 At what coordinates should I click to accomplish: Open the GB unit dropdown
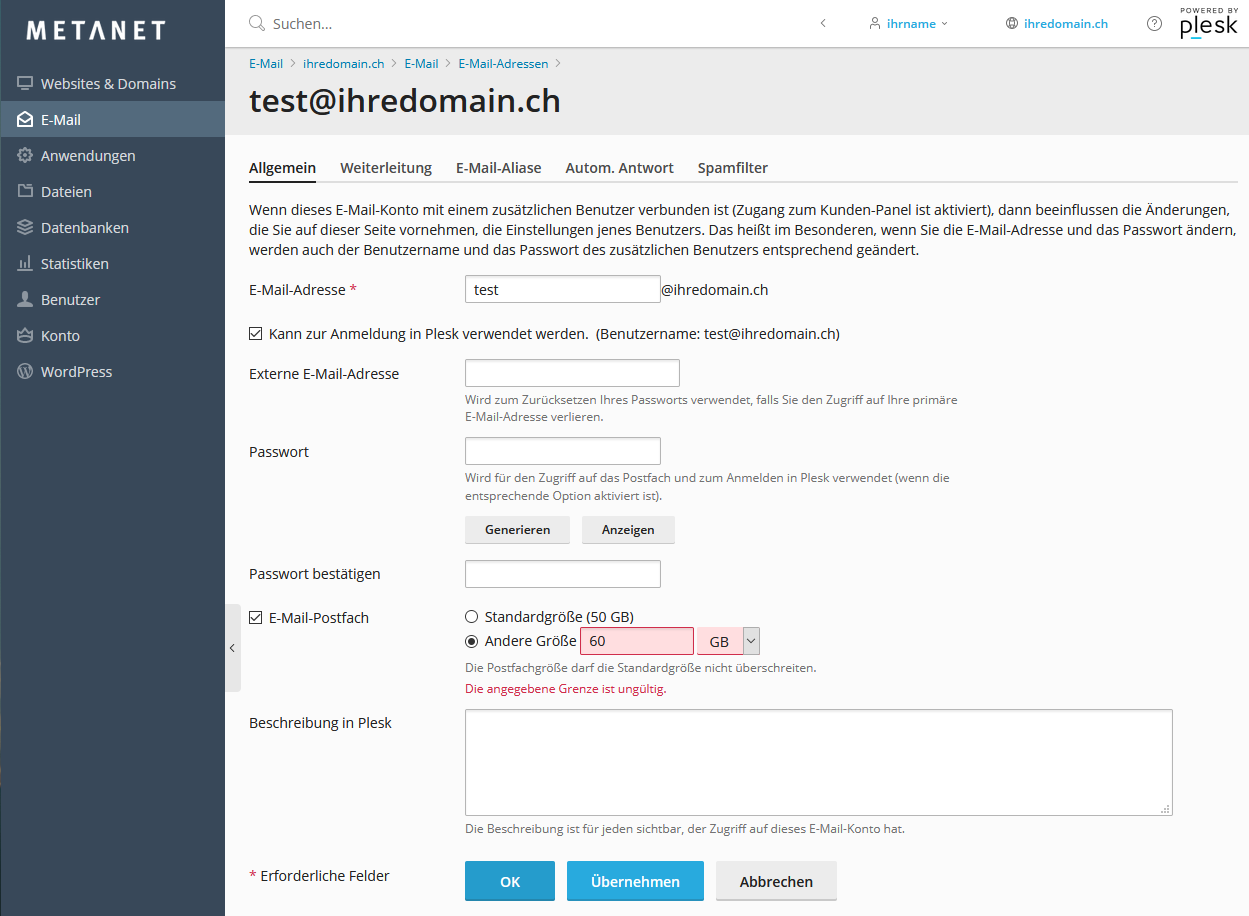pyautogui.click(x=751, y=641)
